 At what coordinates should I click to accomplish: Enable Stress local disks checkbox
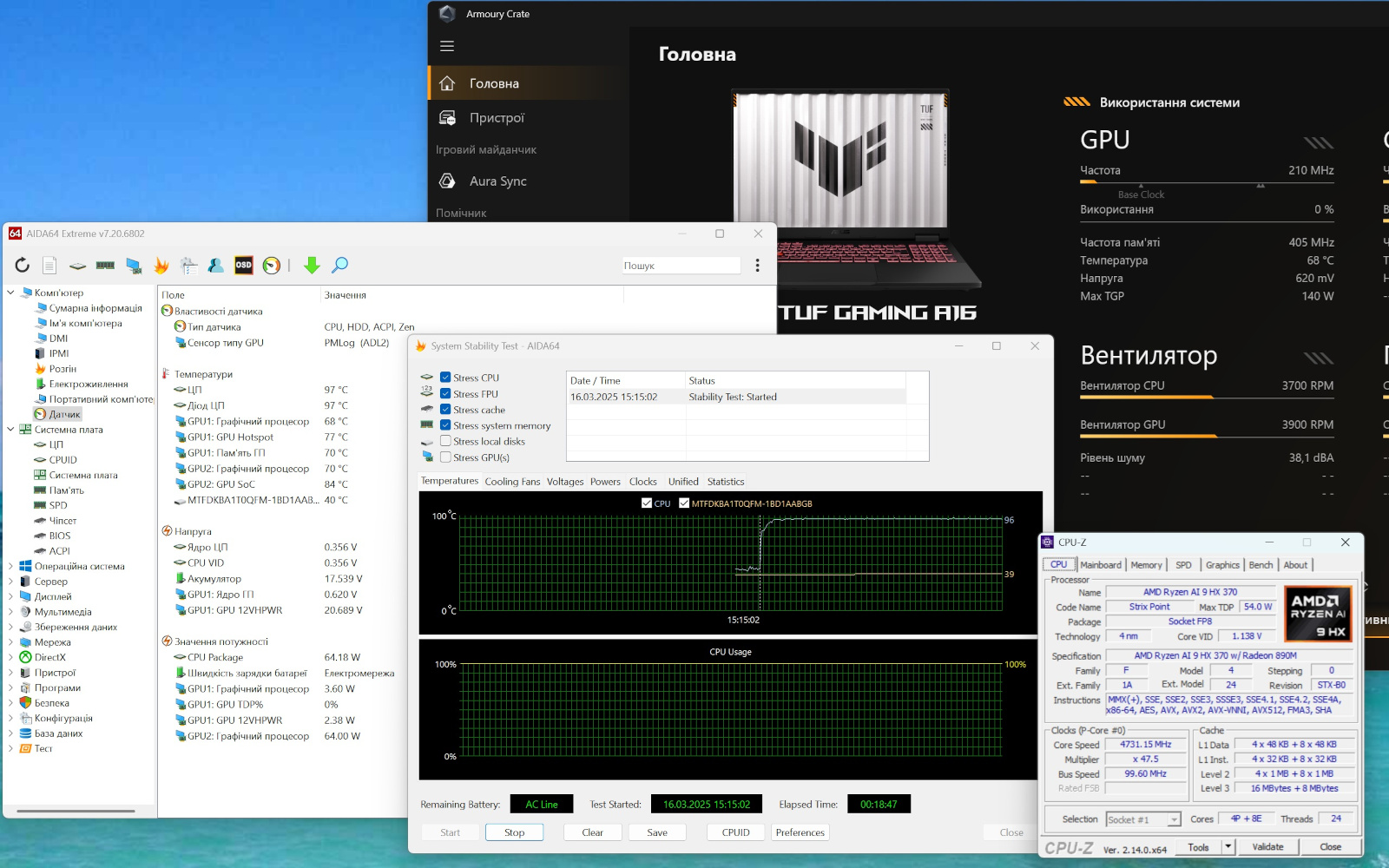445,441
